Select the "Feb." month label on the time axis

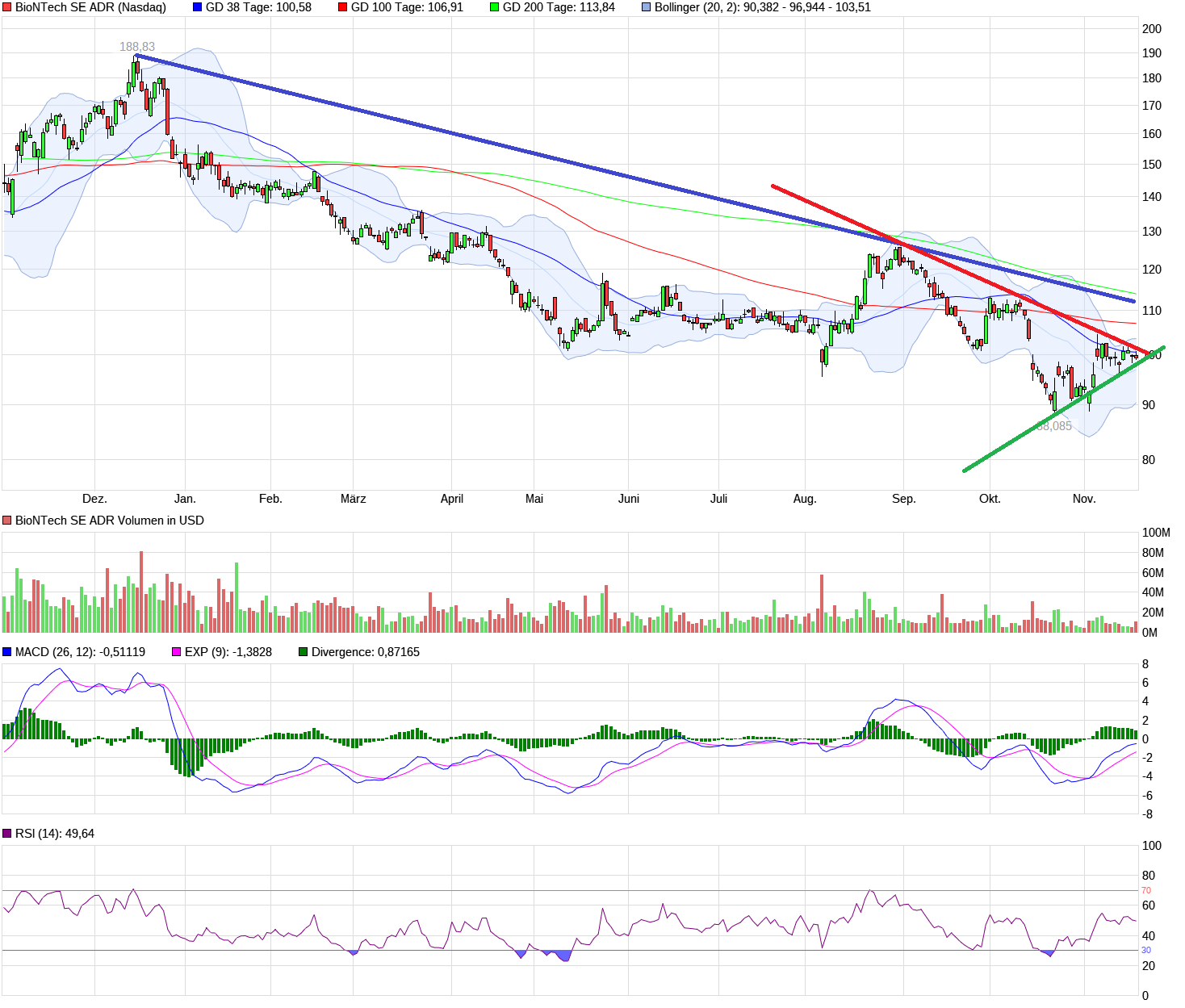270,499
